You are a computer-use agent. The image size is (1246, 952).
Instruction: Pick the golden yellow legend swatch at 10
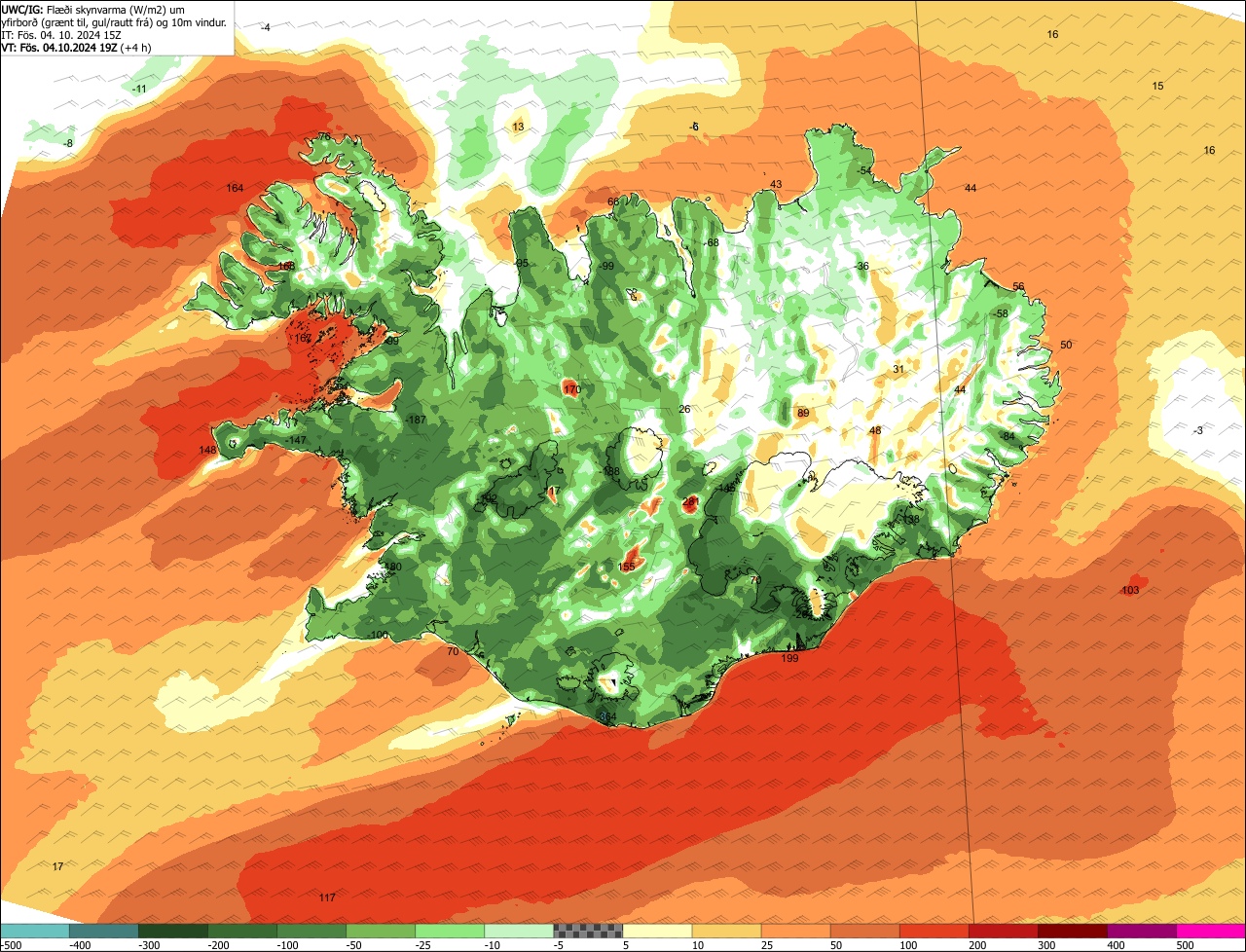click(x=726, y=931)
